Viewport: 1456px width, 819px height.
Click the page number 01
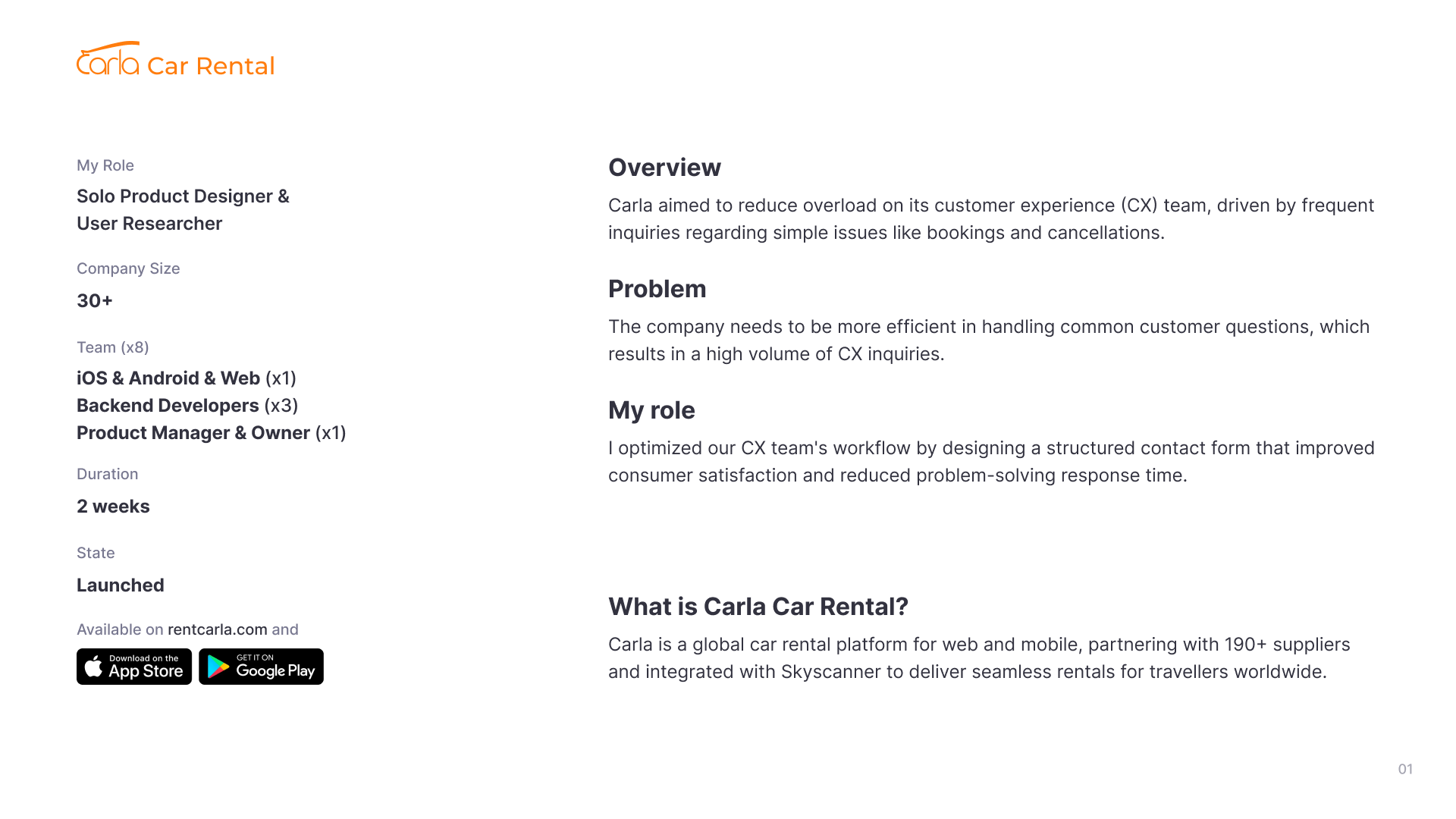pos(1405,769)
